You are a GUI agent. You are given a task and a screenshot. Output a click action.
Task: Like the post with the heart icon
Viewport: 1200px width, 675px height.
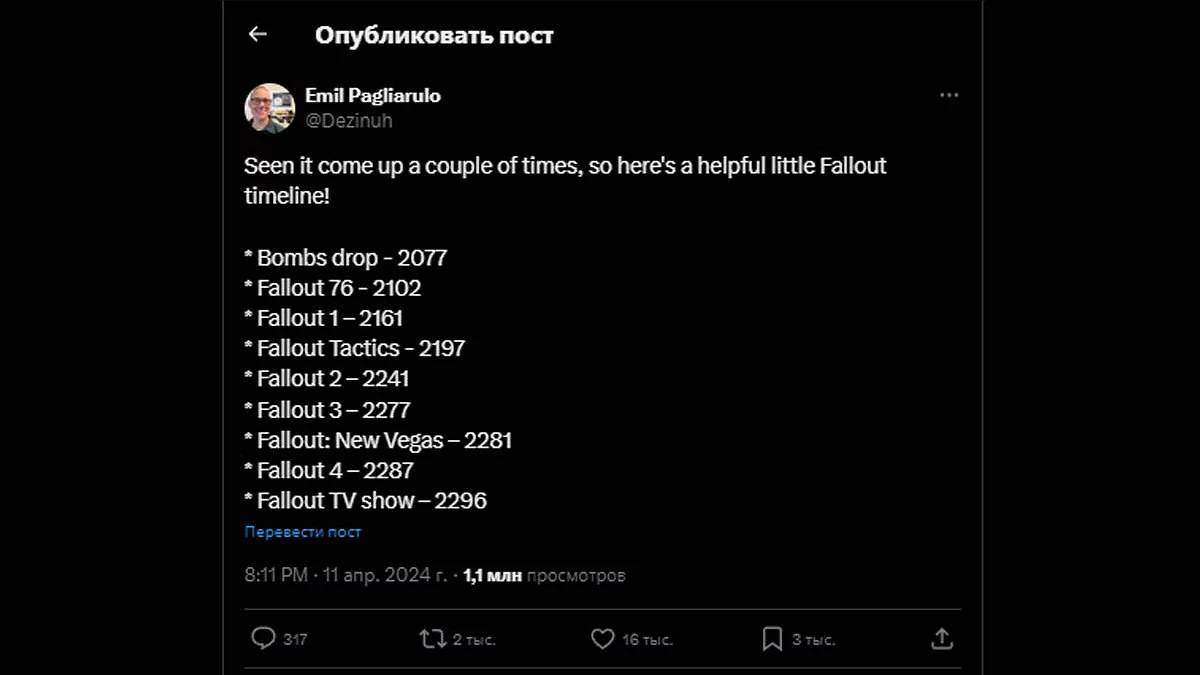pyautogui.click(x=602, y=638)
